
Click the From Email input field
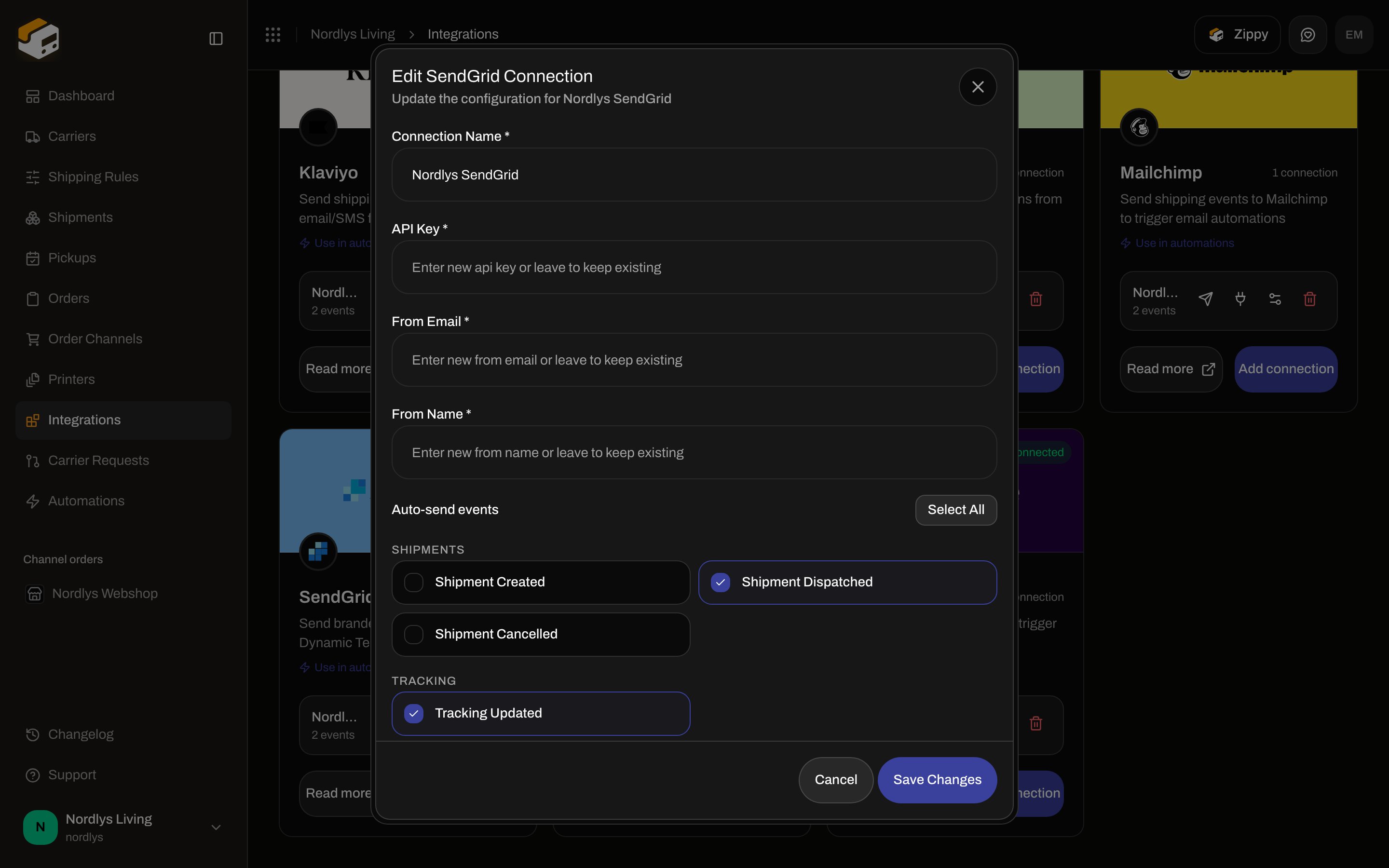(694, 360)
